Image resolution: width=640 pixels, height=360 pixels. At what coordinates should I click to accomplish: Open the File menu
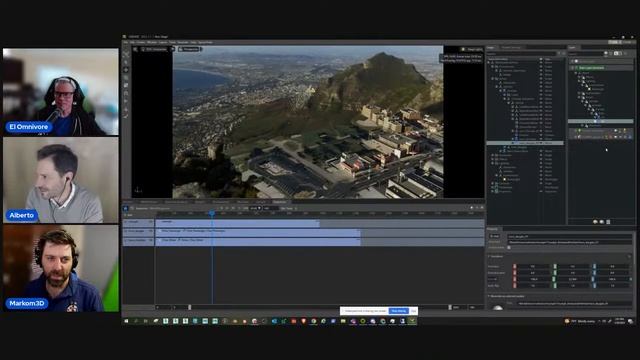pos(126,42)
